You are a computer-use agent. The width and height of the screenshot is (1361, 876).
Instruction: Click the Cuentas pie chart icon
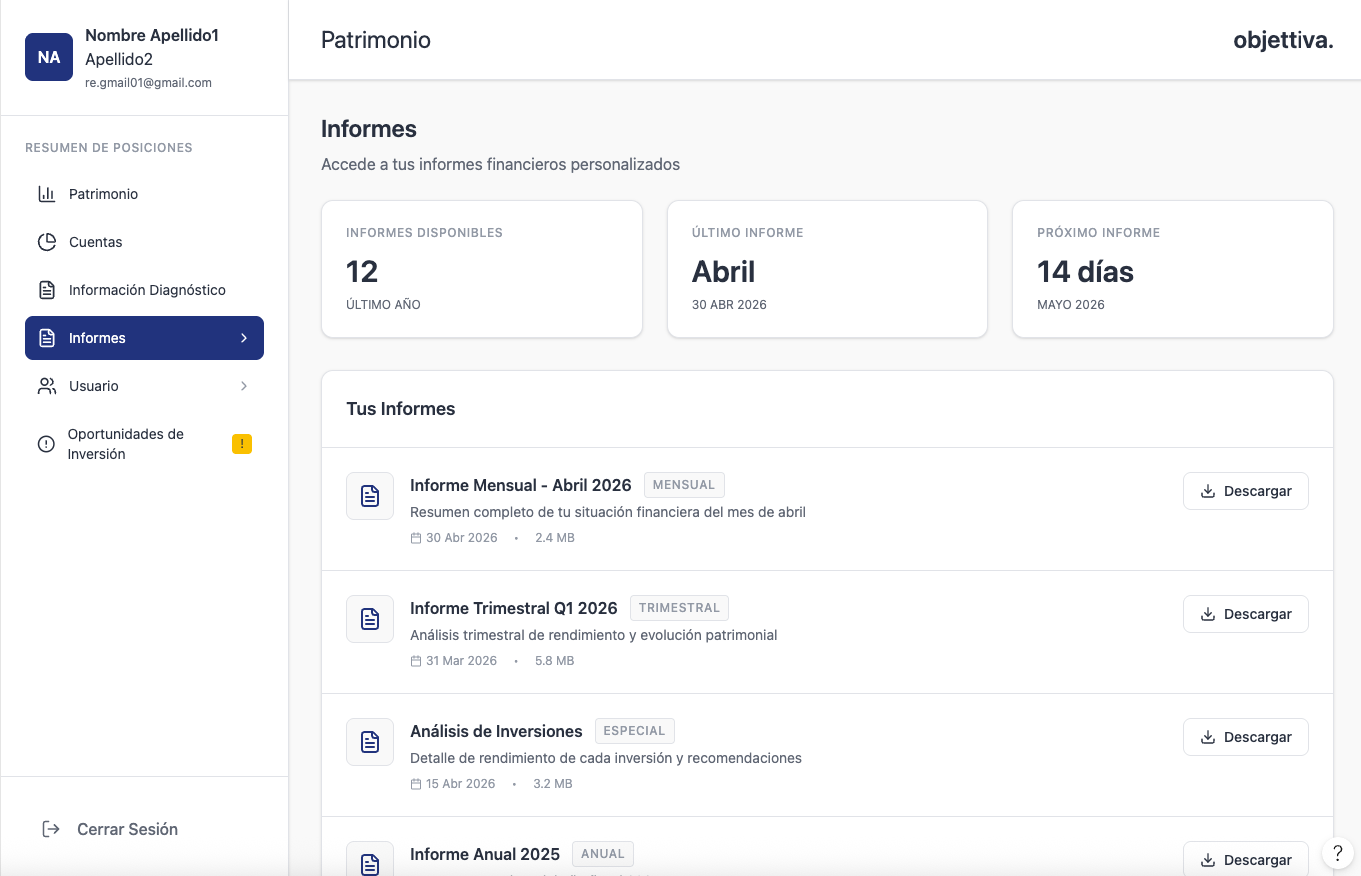[47, 242]
